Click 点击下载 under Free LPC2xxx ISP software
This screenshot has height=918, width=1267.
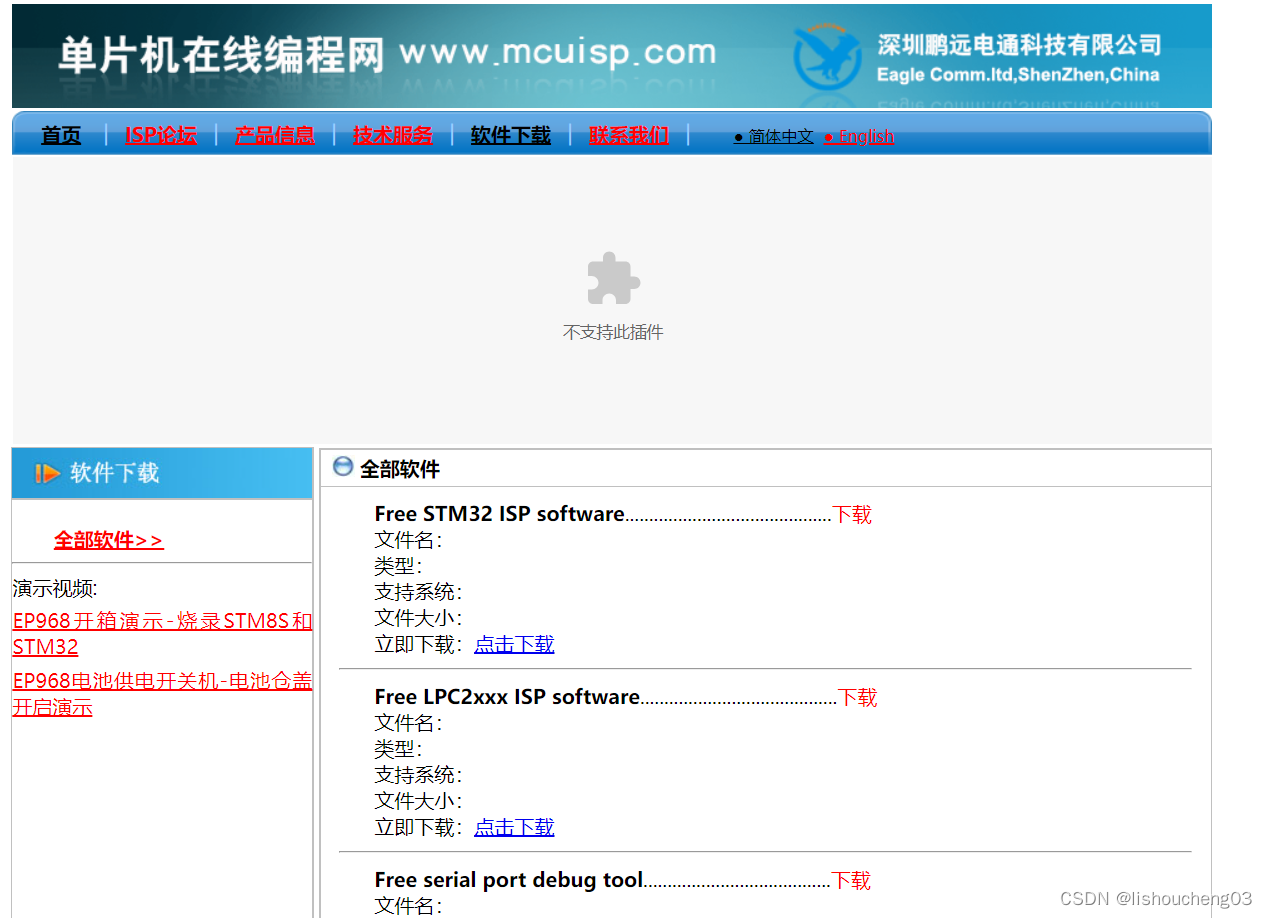click(514, 827)
